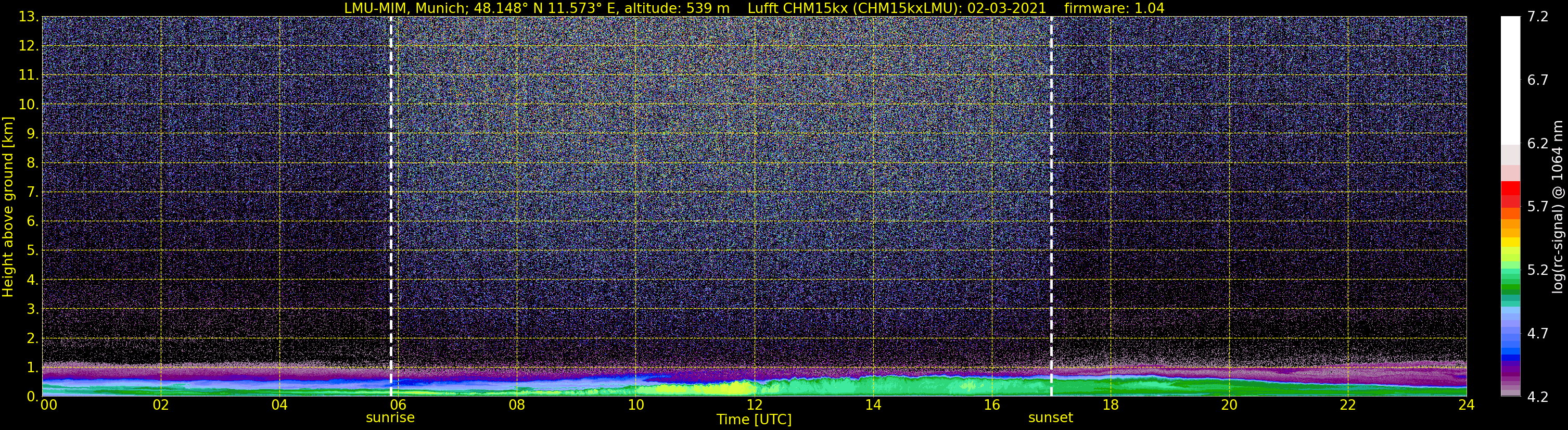Click the 'Time [UTC]' axis label
The image size is (1568, 430).
pyautogui.click(x=754, y=420)
